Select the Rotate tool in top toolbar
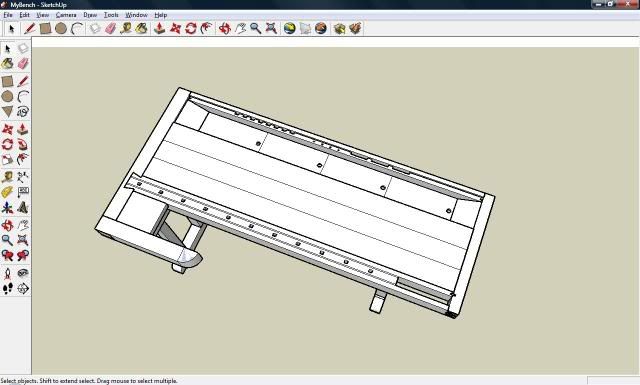Image resolution: width=640 pixels, height=385 pixels. [x=191, y=29]
